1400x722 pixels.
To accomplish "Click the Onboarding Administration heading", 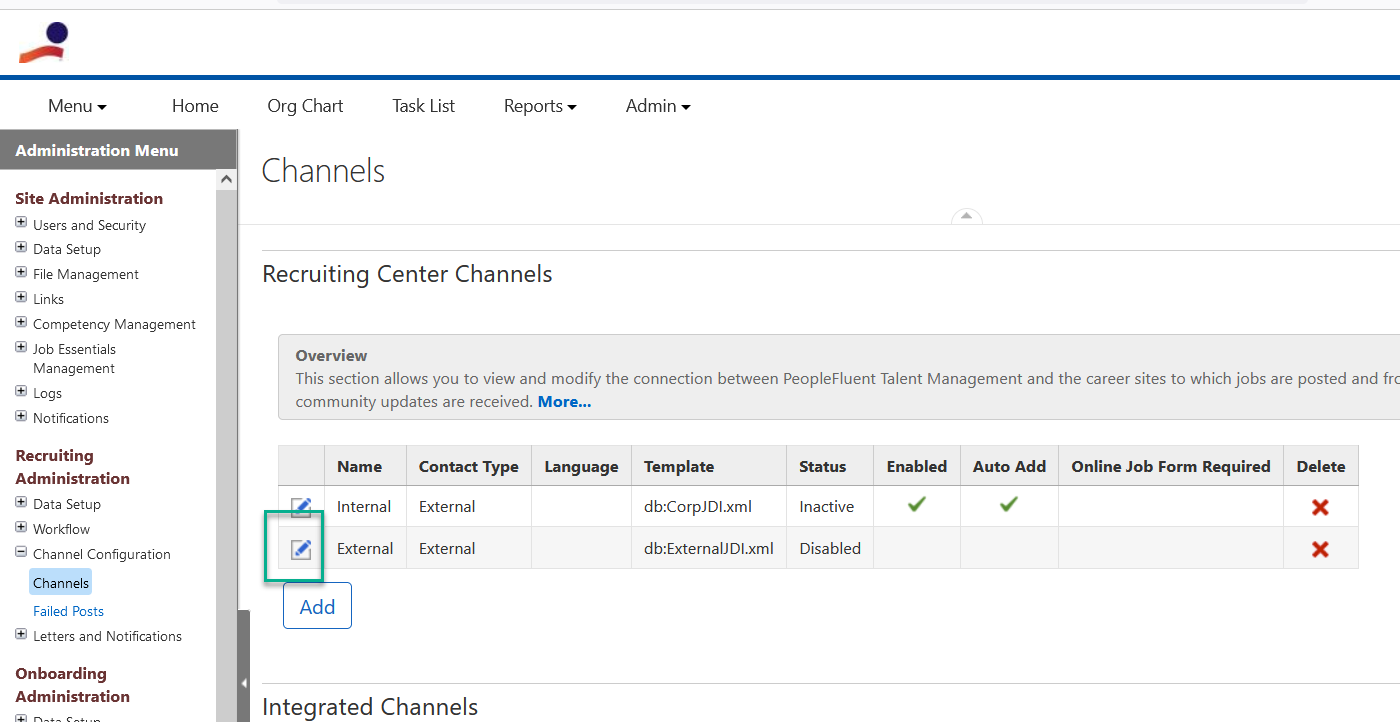I will (x=72, y=685).
